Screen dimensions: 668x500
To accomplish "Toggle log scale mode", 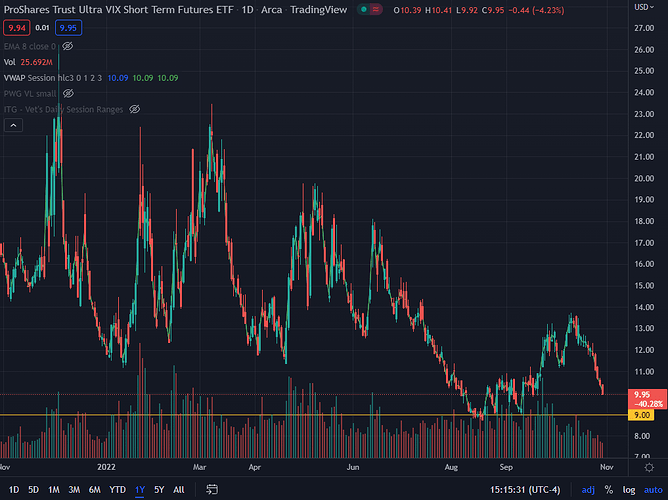I will coord(629,490).
